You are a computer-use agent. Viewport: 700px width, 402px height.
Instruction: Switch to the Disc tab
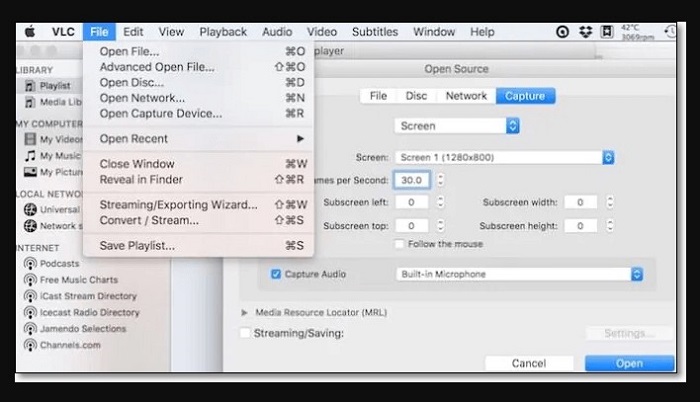(x=416, y=96)
